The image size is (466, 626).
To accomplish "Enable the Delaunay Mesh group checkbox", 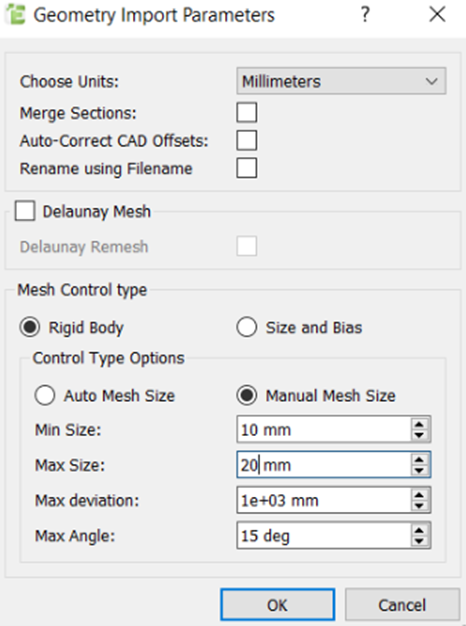I will [x=25, y=210].
